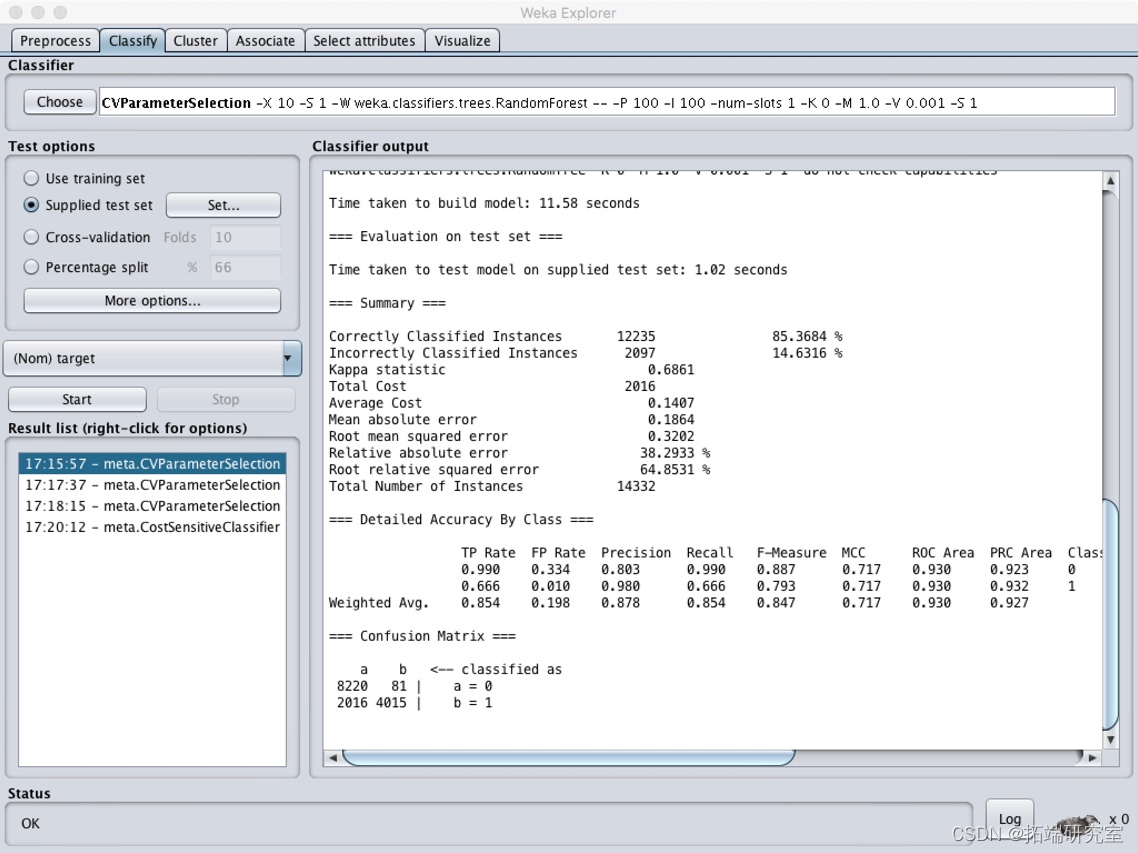This screenshot has height=853, width=1138.
Task: Click the scroll left arrow in output
Action: 332,757
